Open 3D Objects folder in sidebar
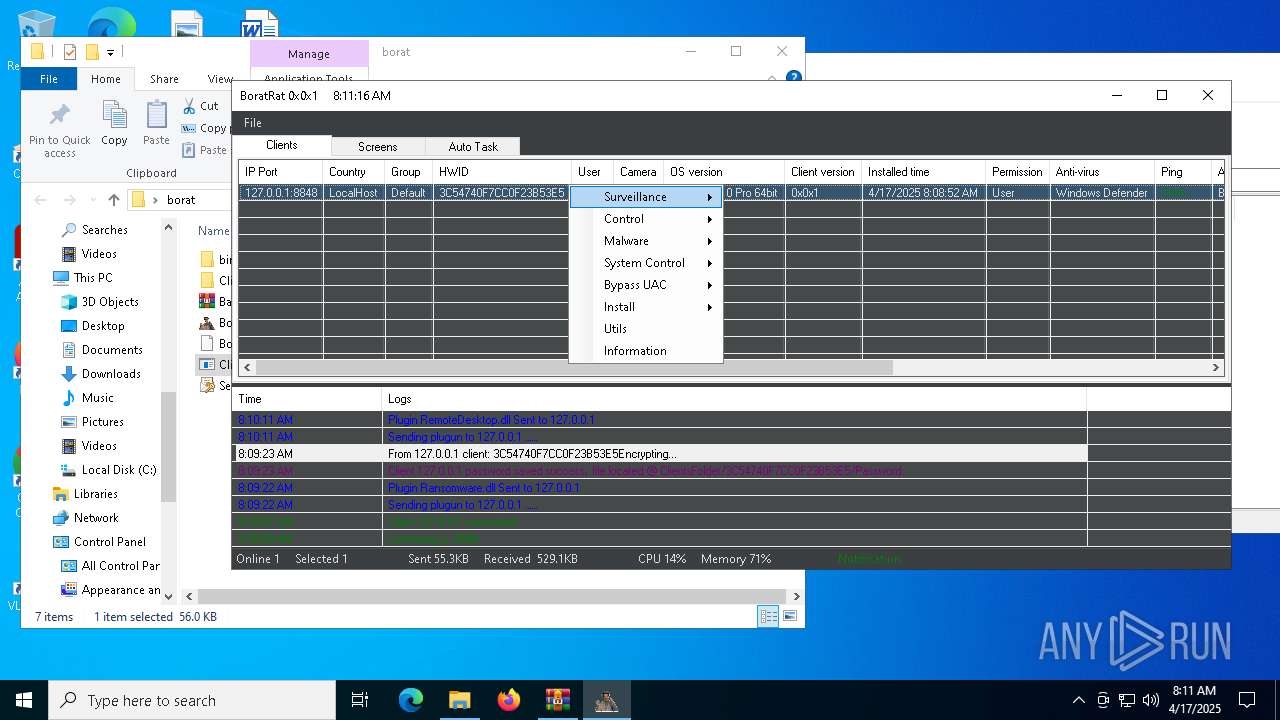 (110, 302)
